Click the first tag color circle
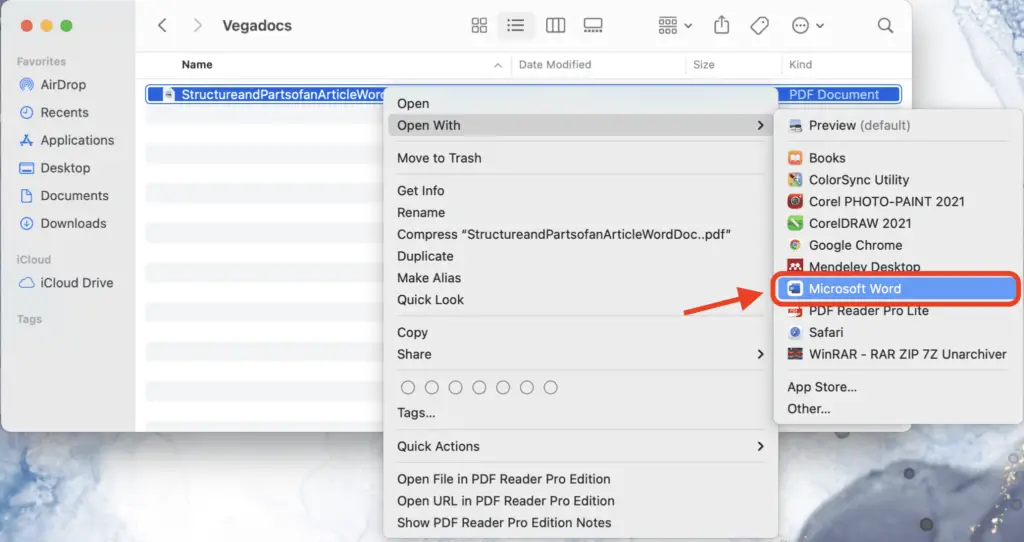The image size is (1024, 542). pos(408,388)
